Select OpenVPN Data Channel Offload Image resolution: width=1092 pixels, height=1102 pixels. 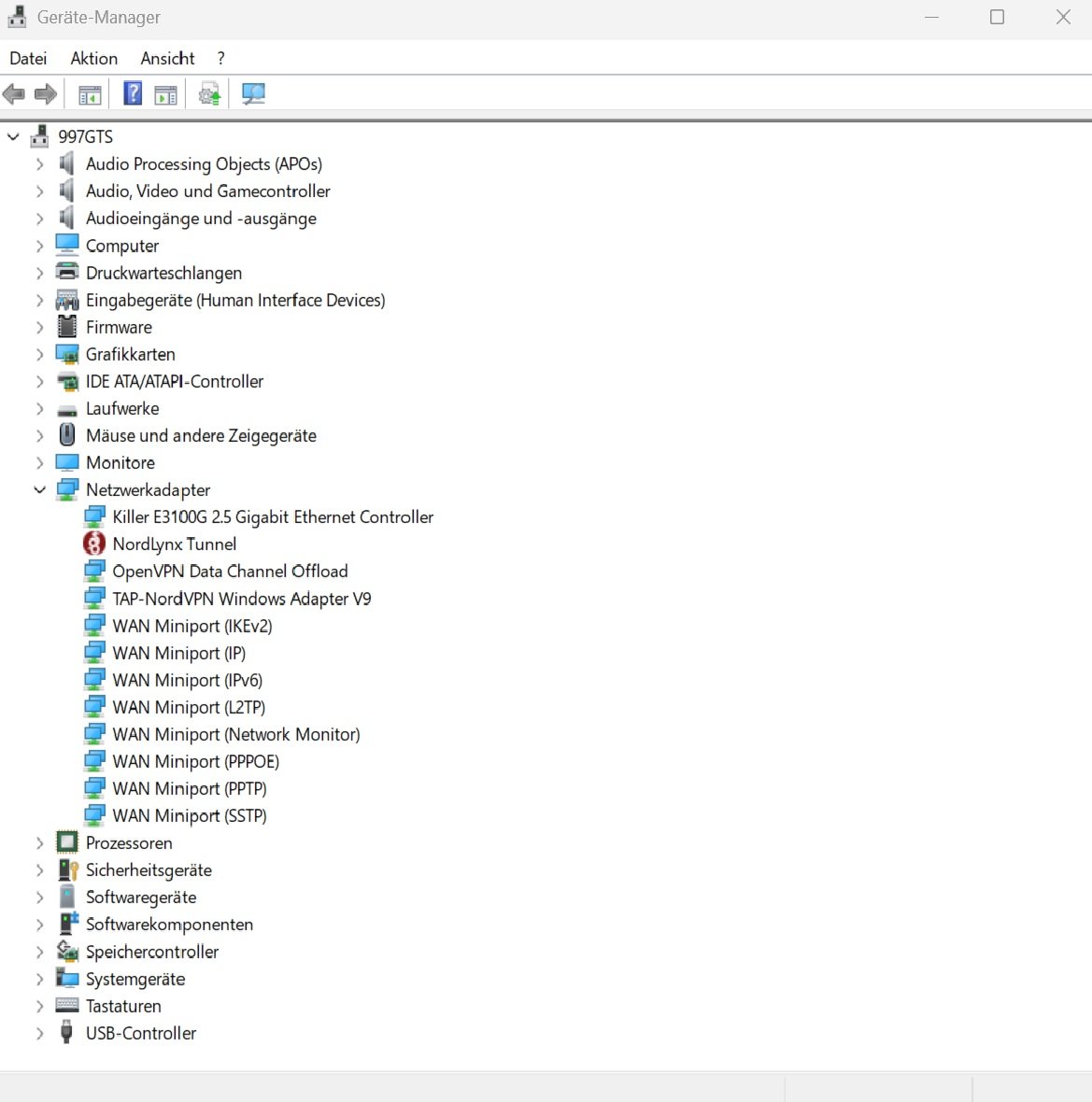click(x=231, y=572)
